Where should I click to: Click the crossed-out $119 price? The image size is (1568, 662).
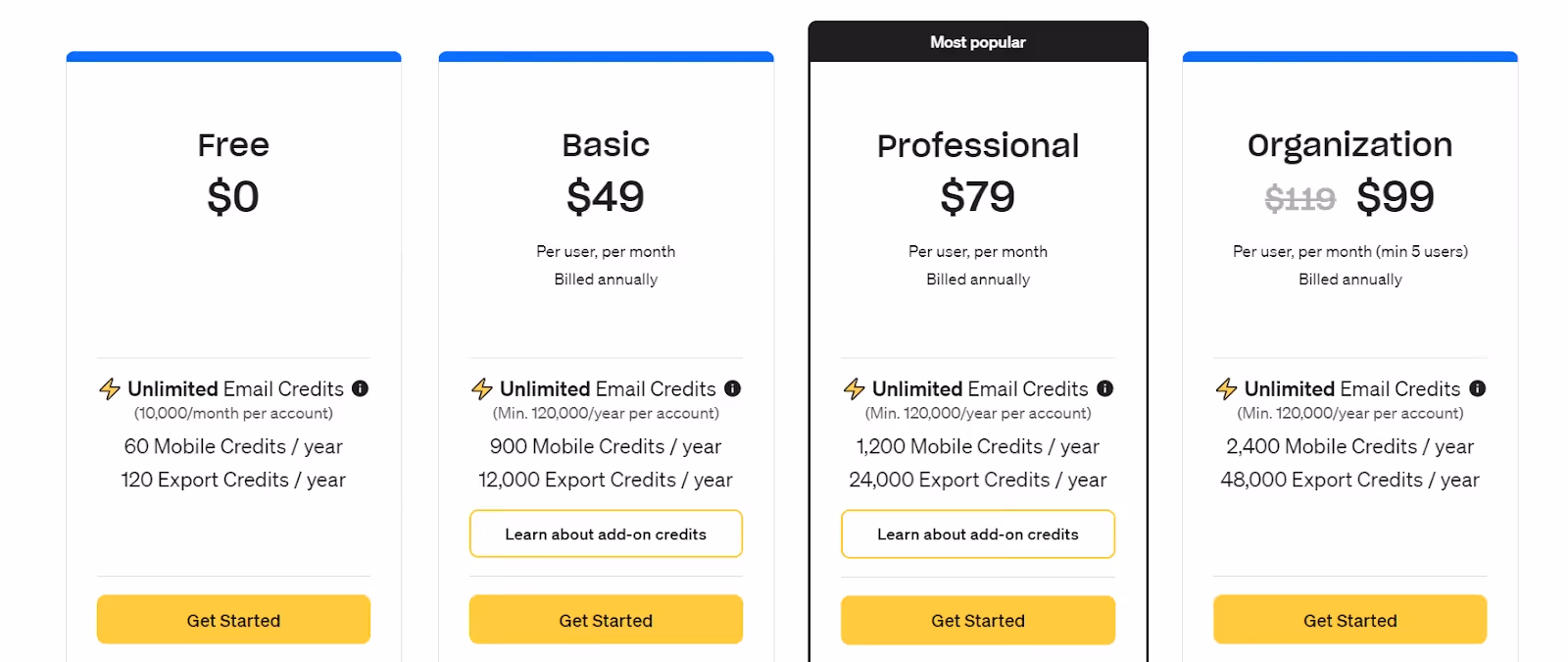tap(1299, 196)
